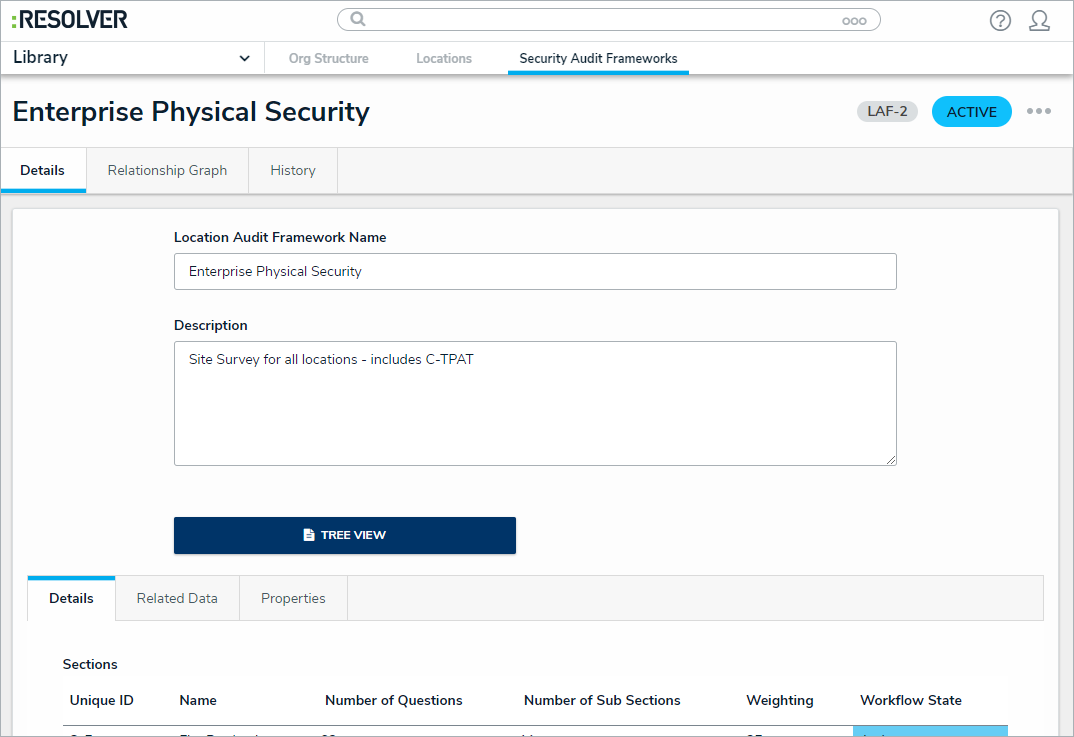Open the Properties tab
Viewport: 1074px width, 737px height.
293,599
